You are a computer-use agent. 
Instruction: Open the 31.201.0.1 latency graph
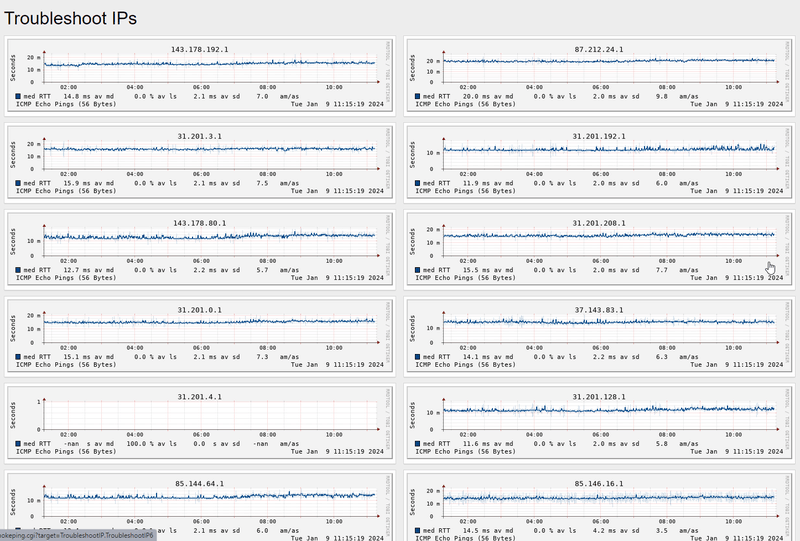tap(199, 336)
